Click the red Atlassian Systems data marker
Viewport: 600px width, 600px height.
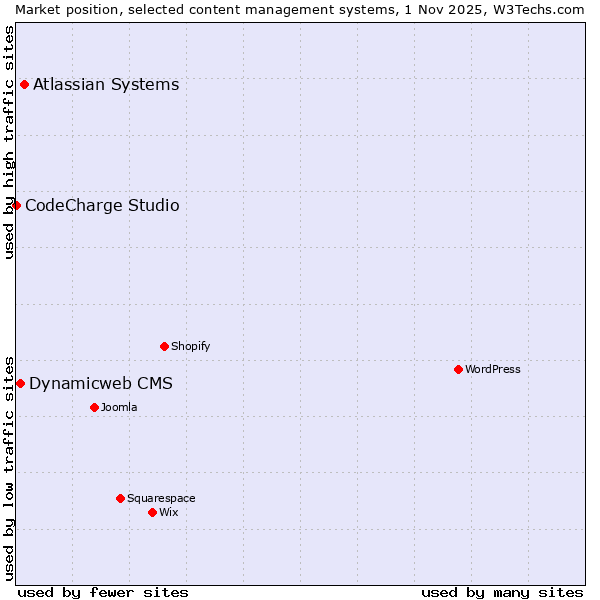tap(24, 84)
